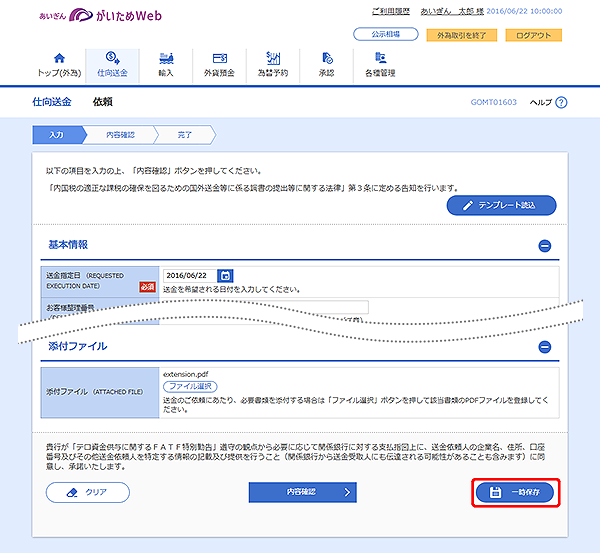Click the ファイル選択 button

(x=190, y=386)
